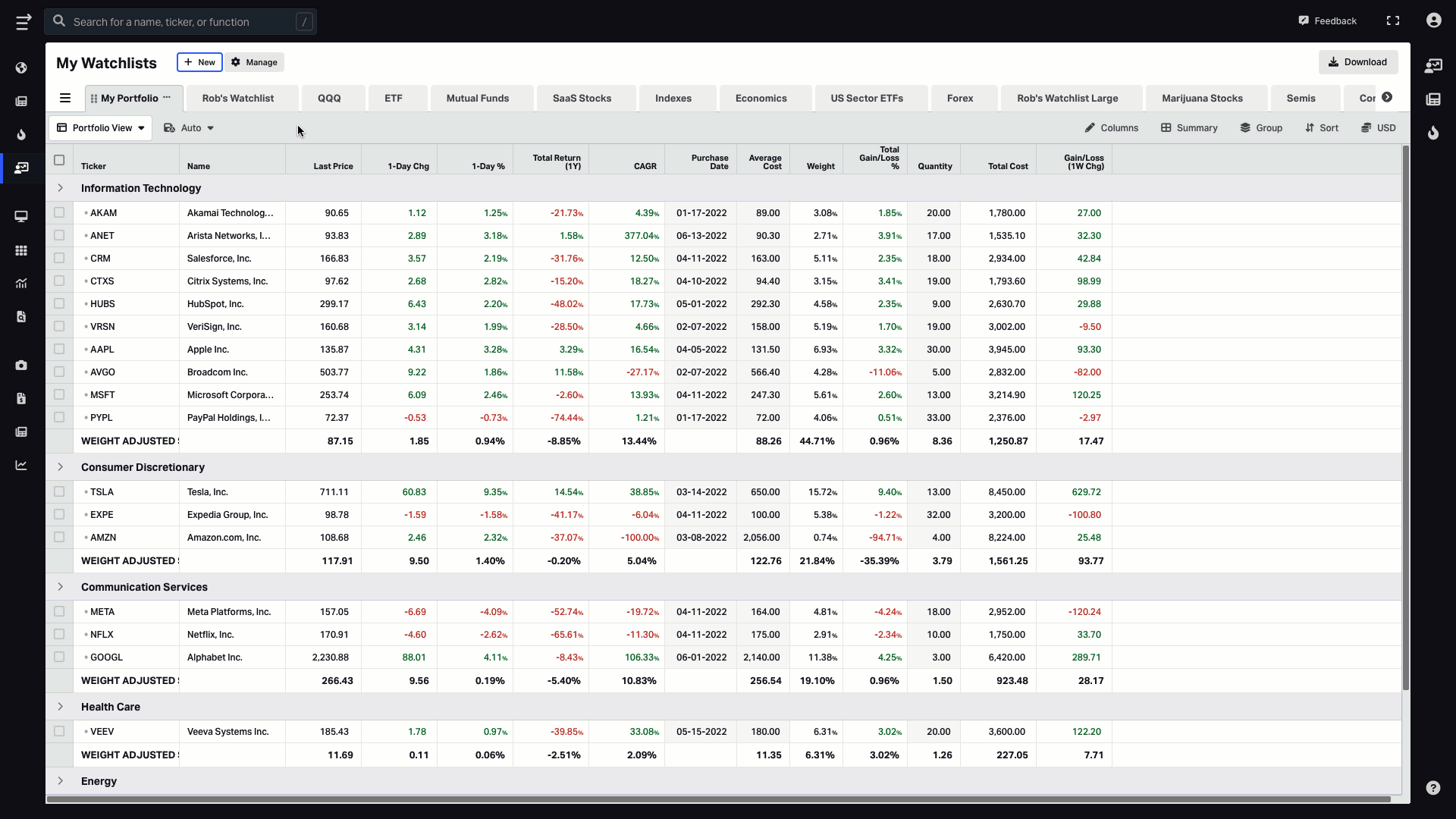Toggle the checkbox next to AAPL
This screenshot has width=1456, height=819.
click(60, 349)
